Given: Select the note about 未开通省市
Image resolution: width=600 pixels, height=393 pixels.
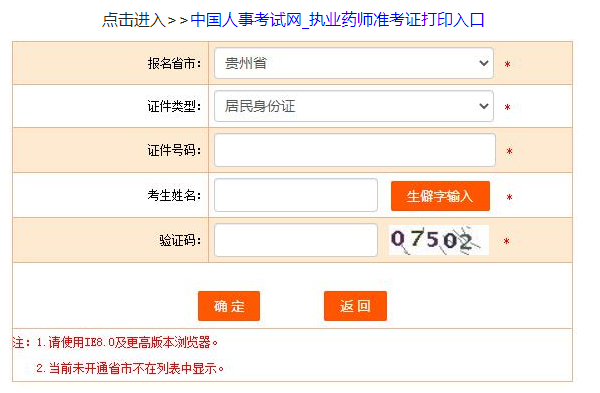Looking at the screenshot, I should click(130, 369).
